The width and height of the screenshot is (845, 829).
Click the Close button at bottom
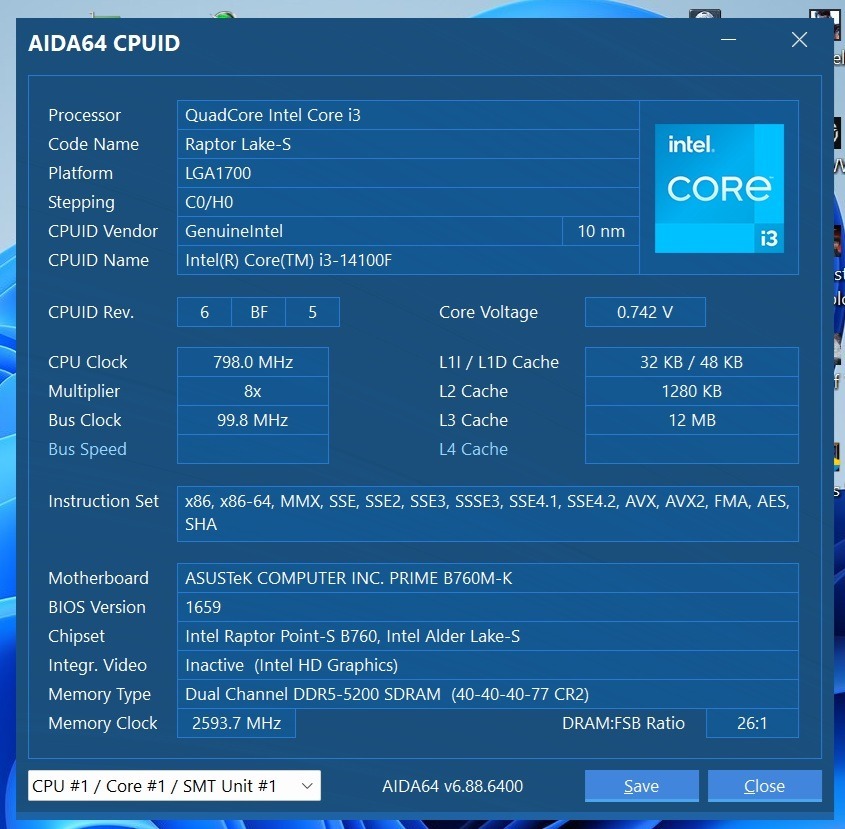click(764, 785)
